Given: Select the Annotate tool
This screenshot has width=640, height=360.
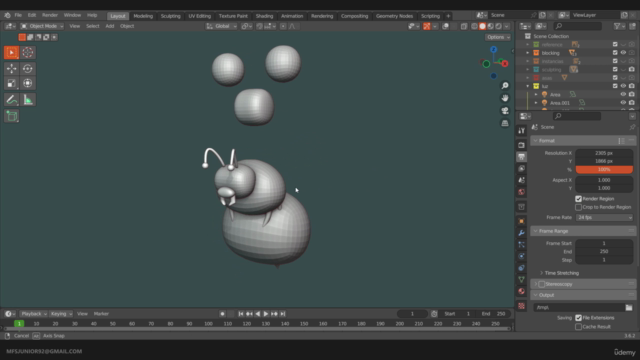Looking at the screenshot, I should tap(11, 100).
